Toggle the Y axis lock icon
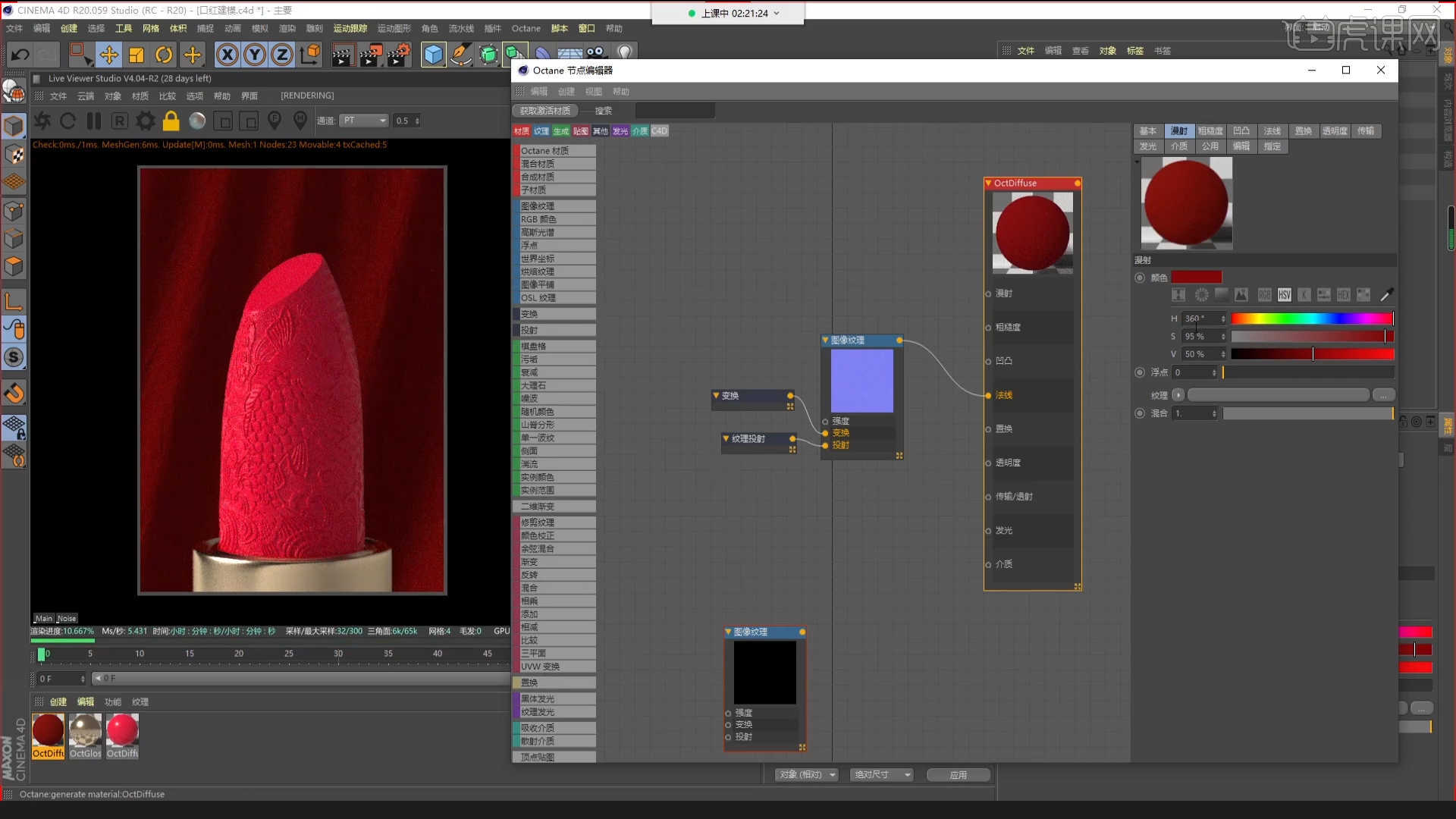The image size is (1456, 819). (255, 55)
